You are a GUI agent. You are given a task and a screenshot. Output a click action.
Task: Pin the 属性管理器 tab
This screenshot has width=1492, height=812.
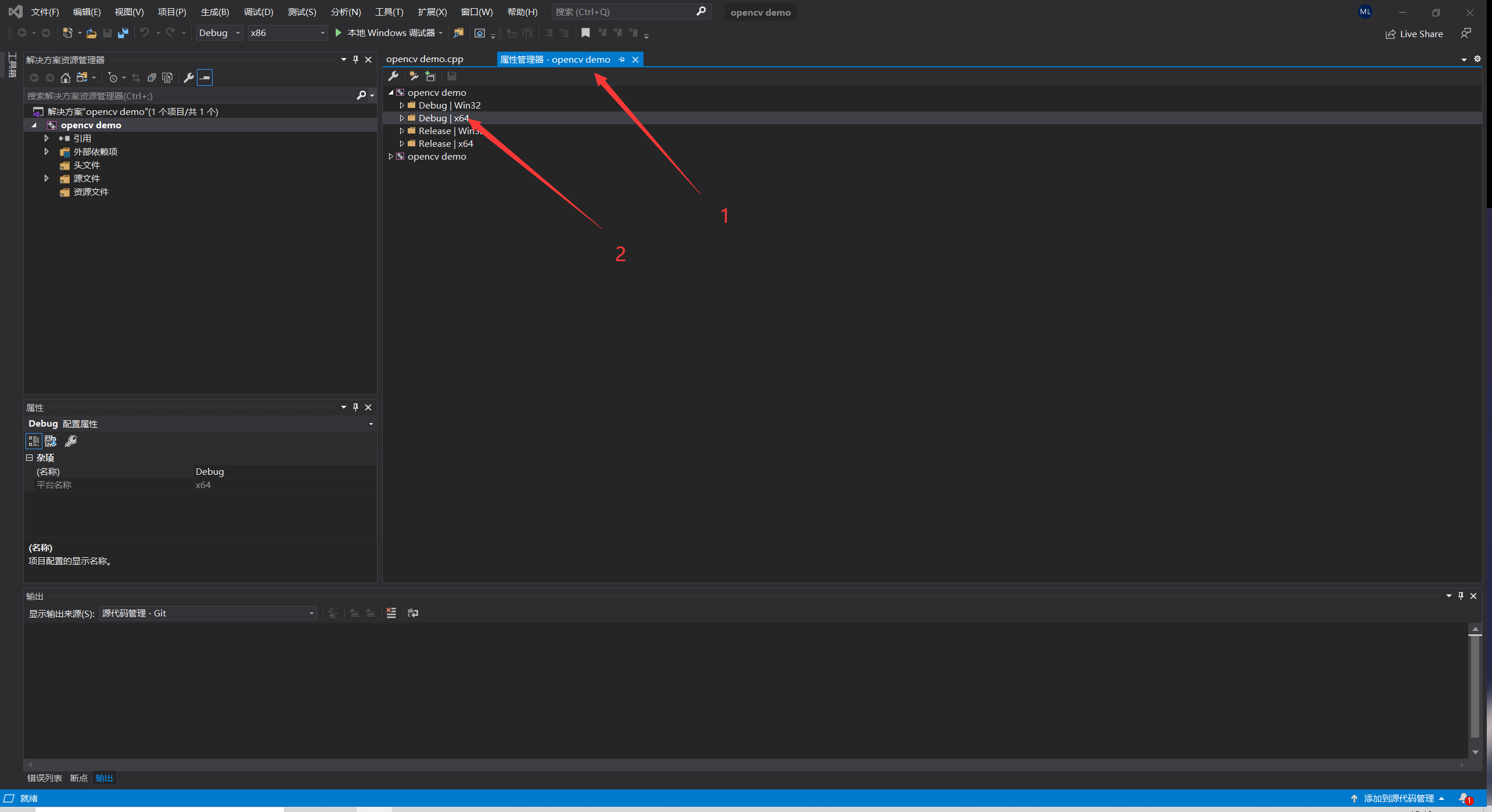coord(622,59)
